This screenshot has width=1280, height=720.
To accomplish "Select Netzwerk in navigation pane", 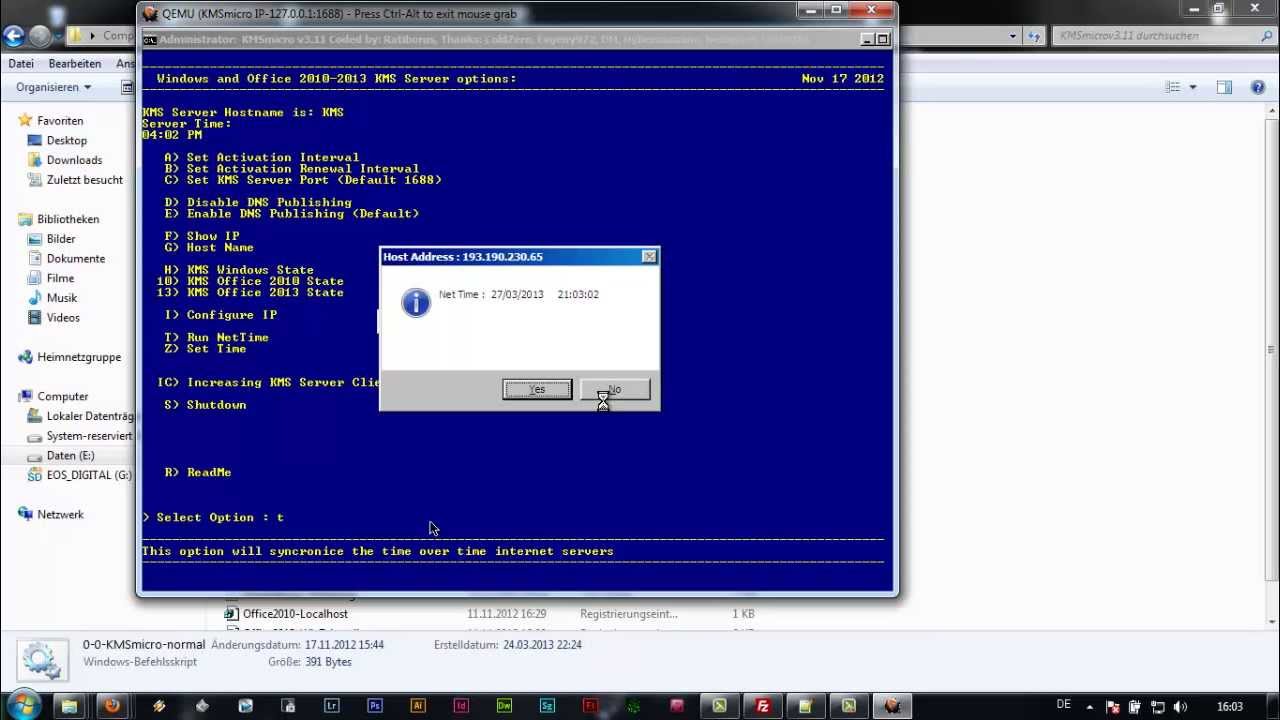I will pos(60,515).
